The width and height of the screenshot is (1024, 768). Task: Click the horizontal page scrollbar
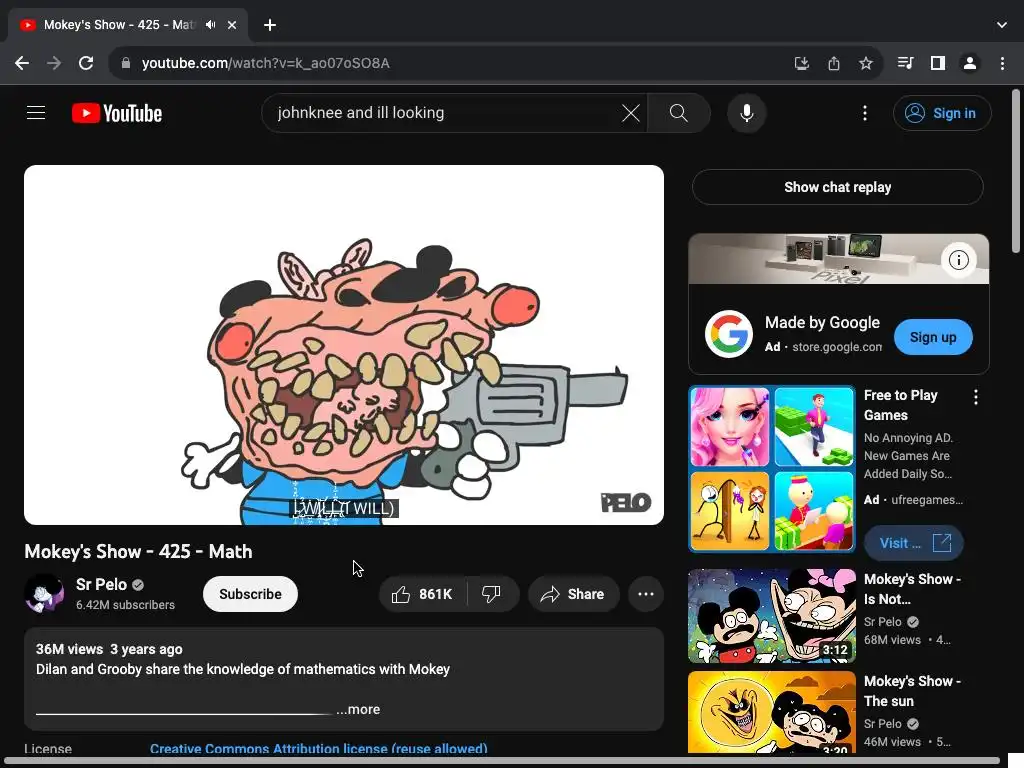coord(503,761)
